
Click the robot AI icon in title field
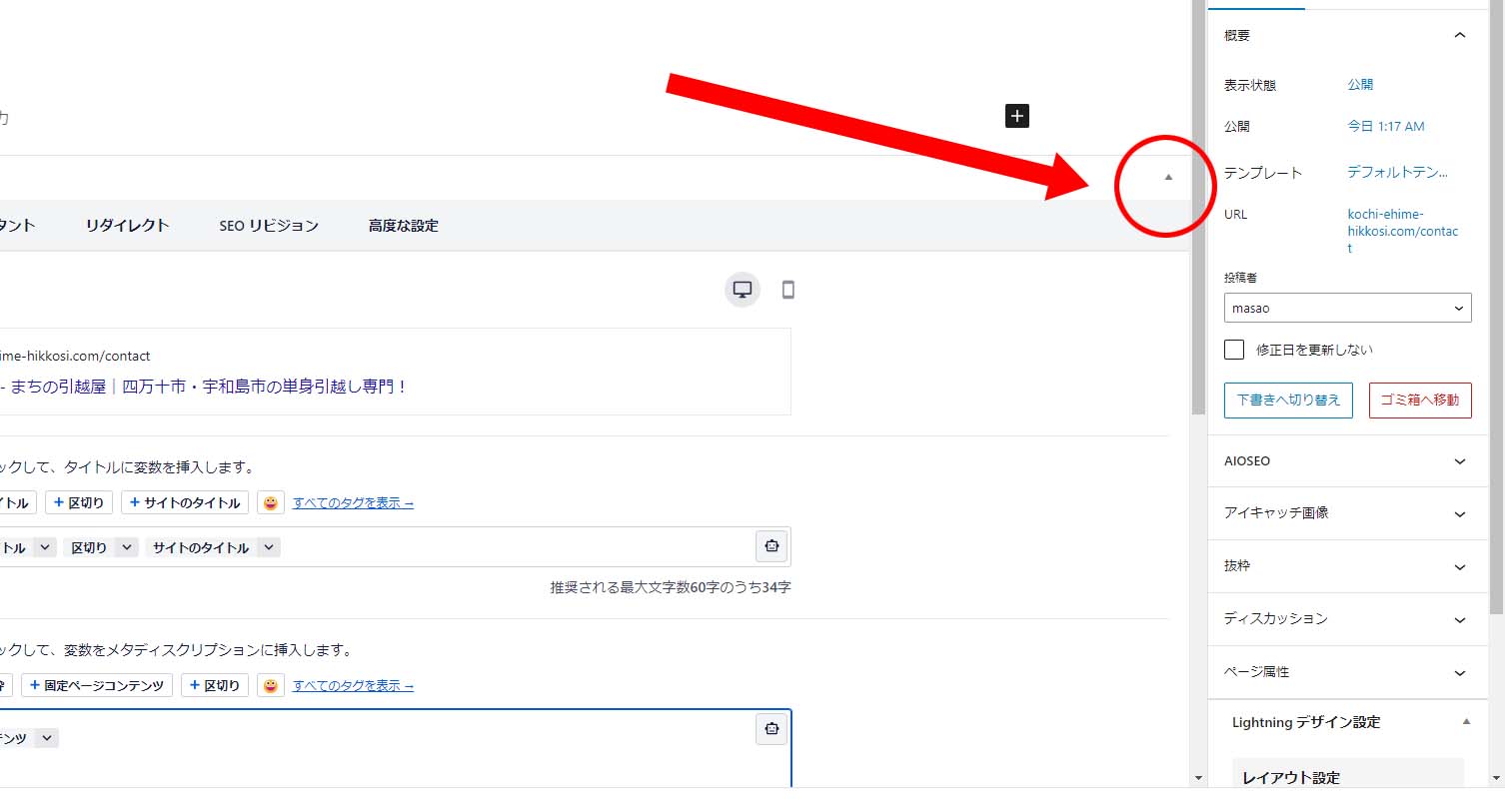pos(771,546)
